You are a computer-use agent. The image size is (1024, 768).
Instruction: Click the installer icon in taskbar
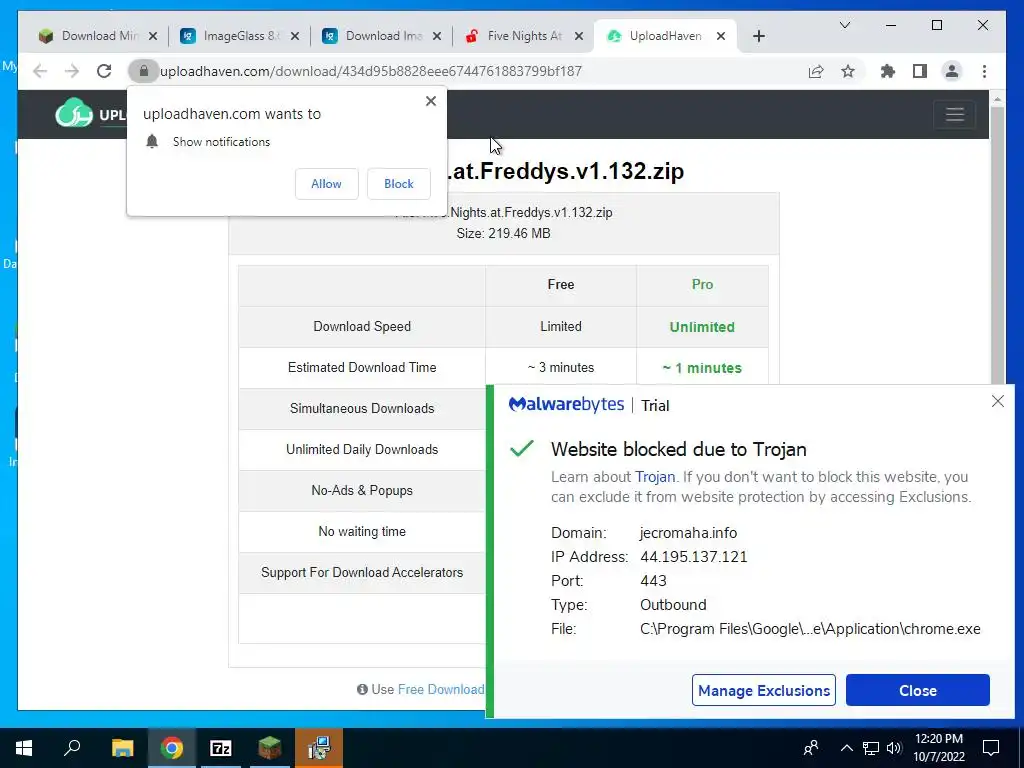coord(319,748)
